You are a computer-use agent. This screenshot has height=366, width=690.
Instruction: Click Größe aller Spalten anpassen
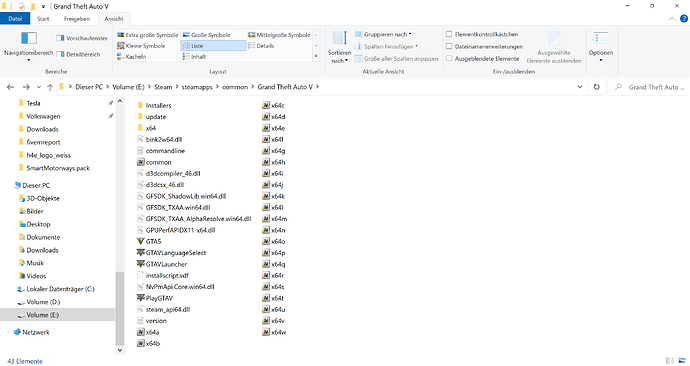tap(396, 59)
